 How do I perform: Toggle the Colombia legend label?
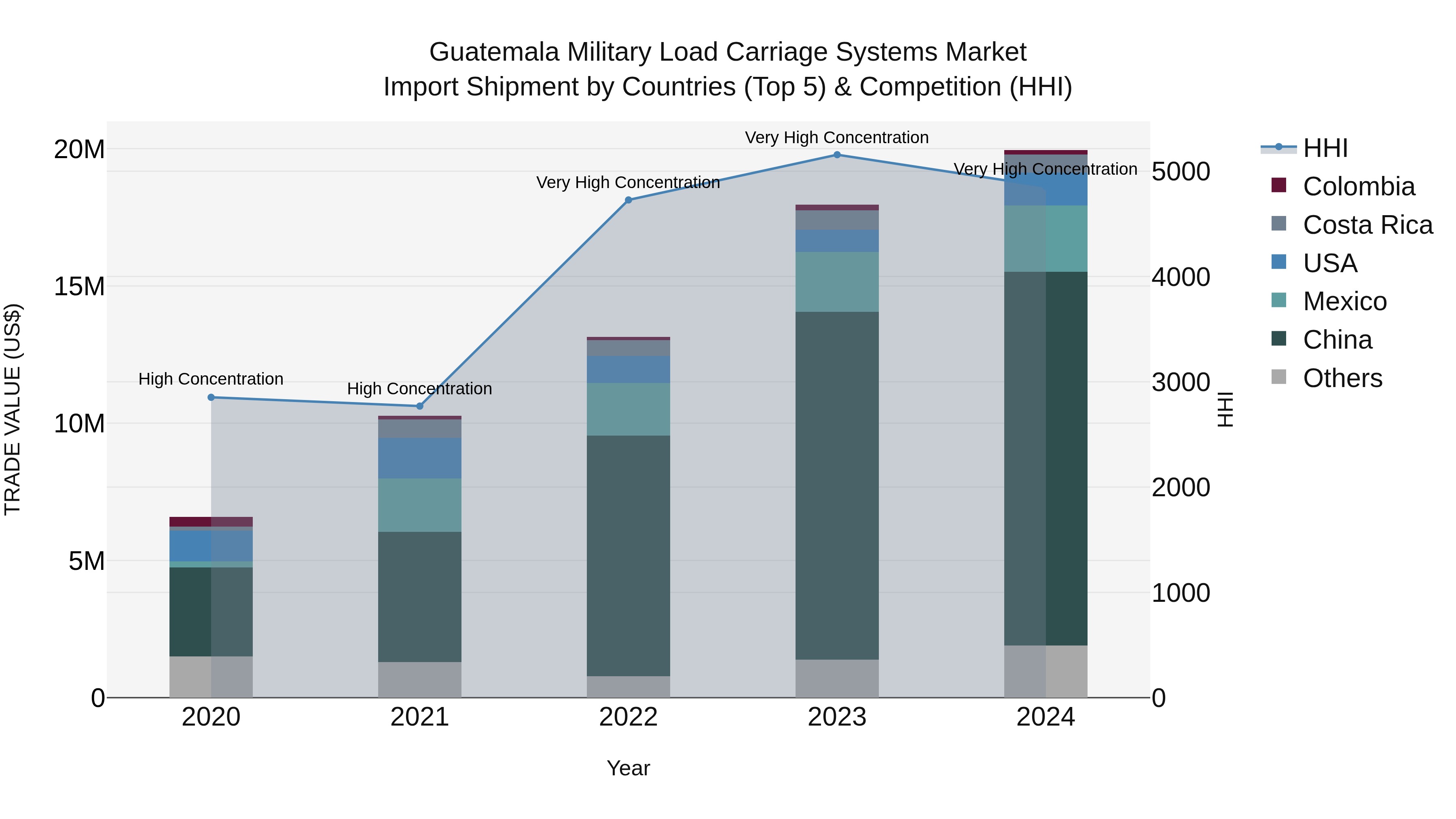(1359, 186)
